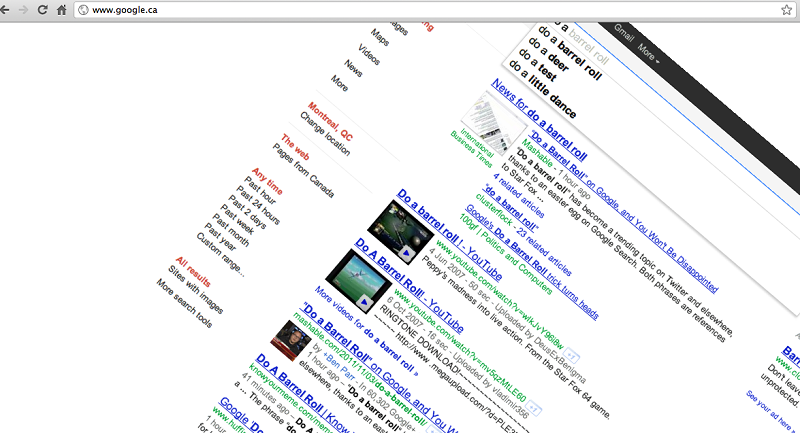Click the browser back arrow
This screenshot has width=800, height=433.
pyautogui.click(x=5, y=10)
